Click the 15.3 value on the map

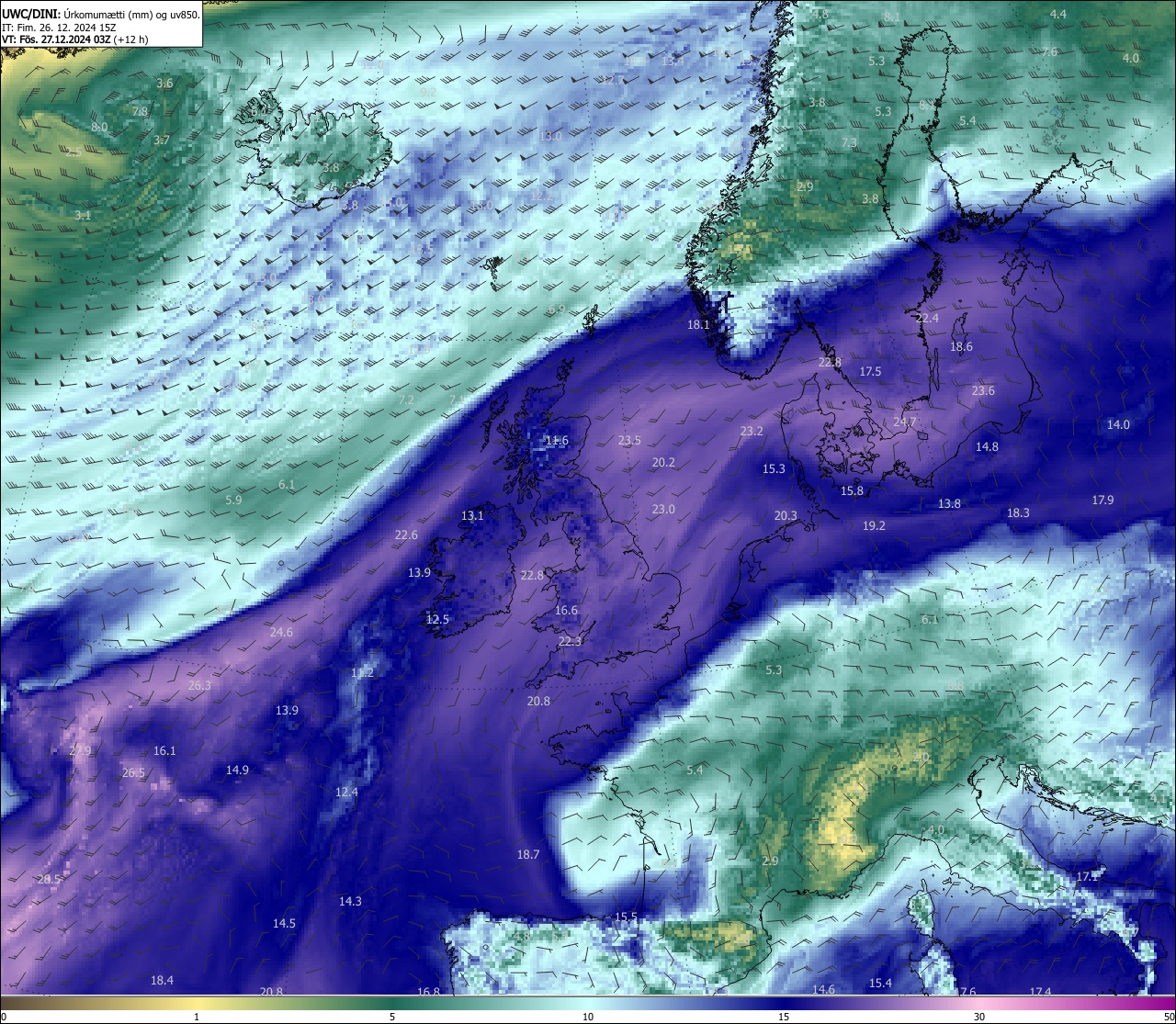pyautogui.click(x=774, y=468)
